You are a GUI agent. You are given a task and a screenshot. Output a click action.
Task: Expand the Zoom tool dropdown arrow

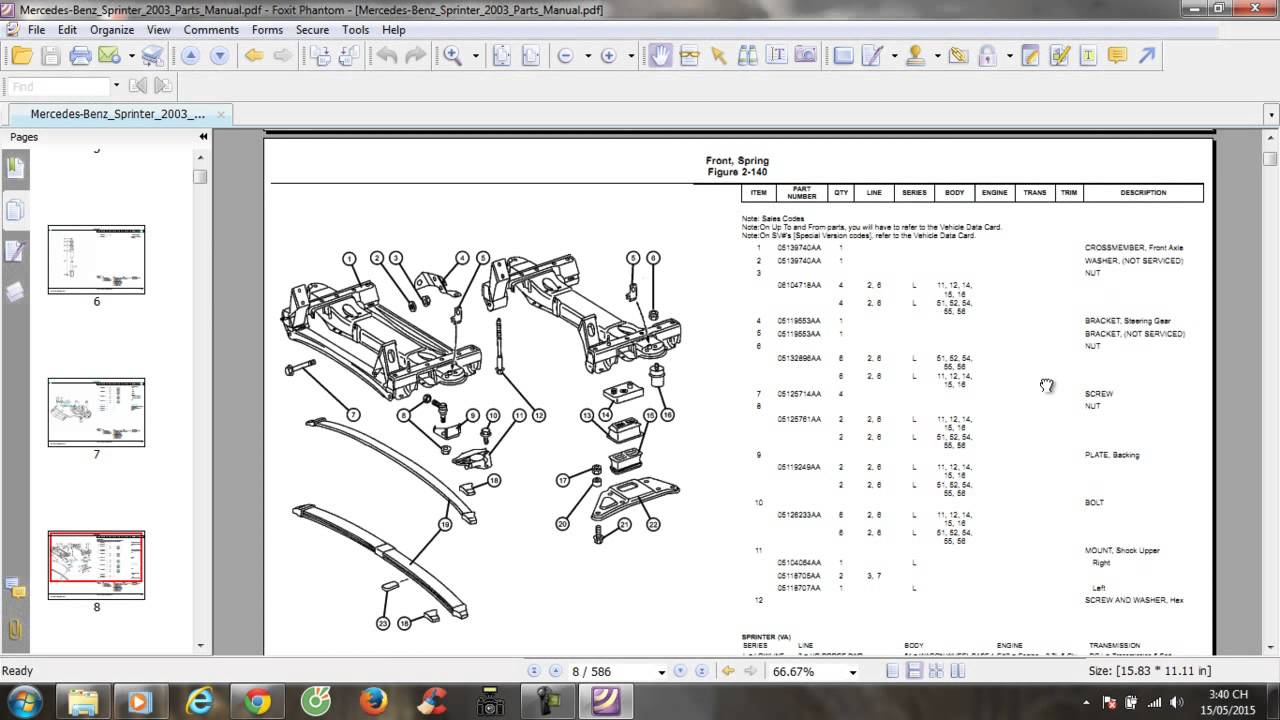475,56
